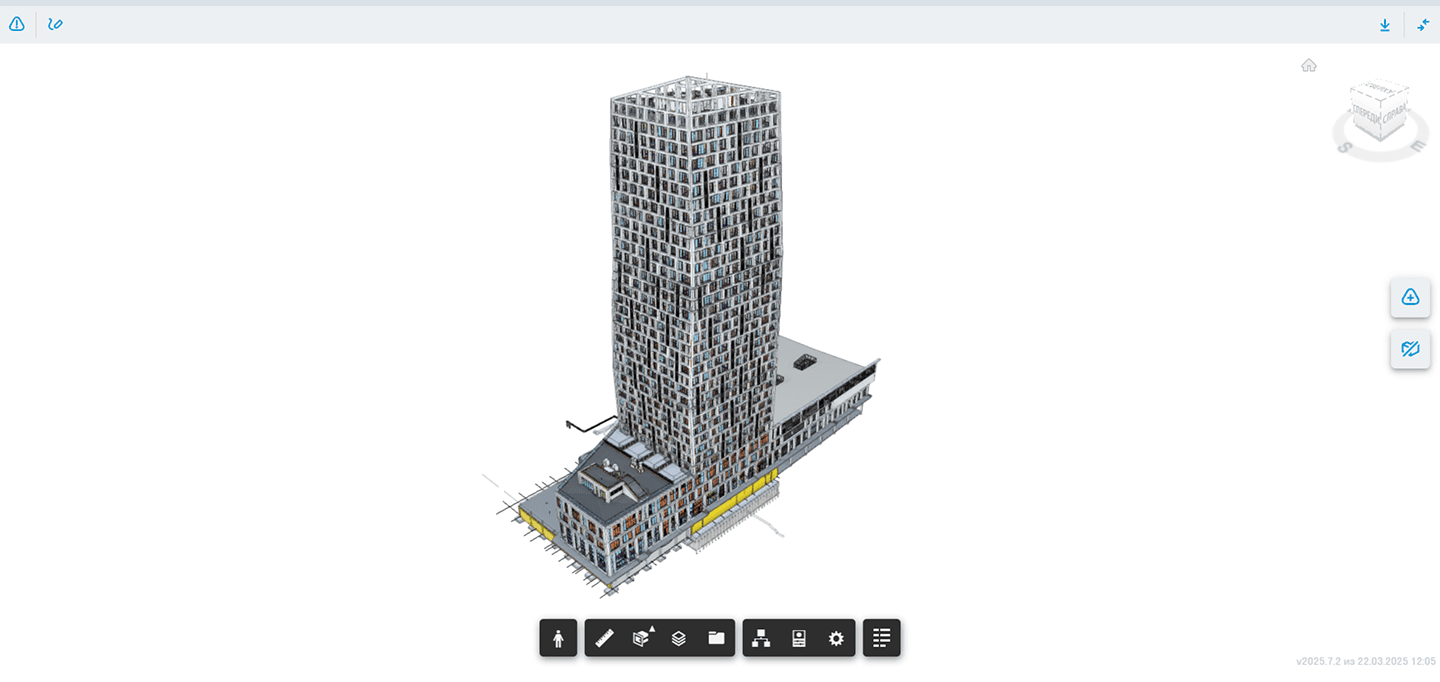Image resolution: width=1440 pixels, height=682 pixels.
Task: Open a model using the folder icon
Action: (714, 637)
